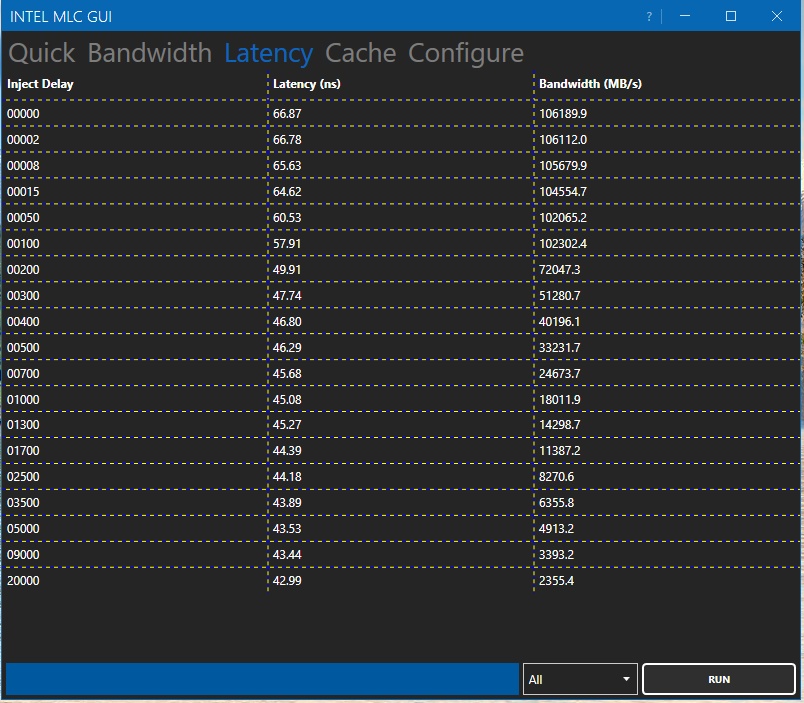Select latency value 42.99
Viewport: 804px width, 703px height.
[287, 581]
